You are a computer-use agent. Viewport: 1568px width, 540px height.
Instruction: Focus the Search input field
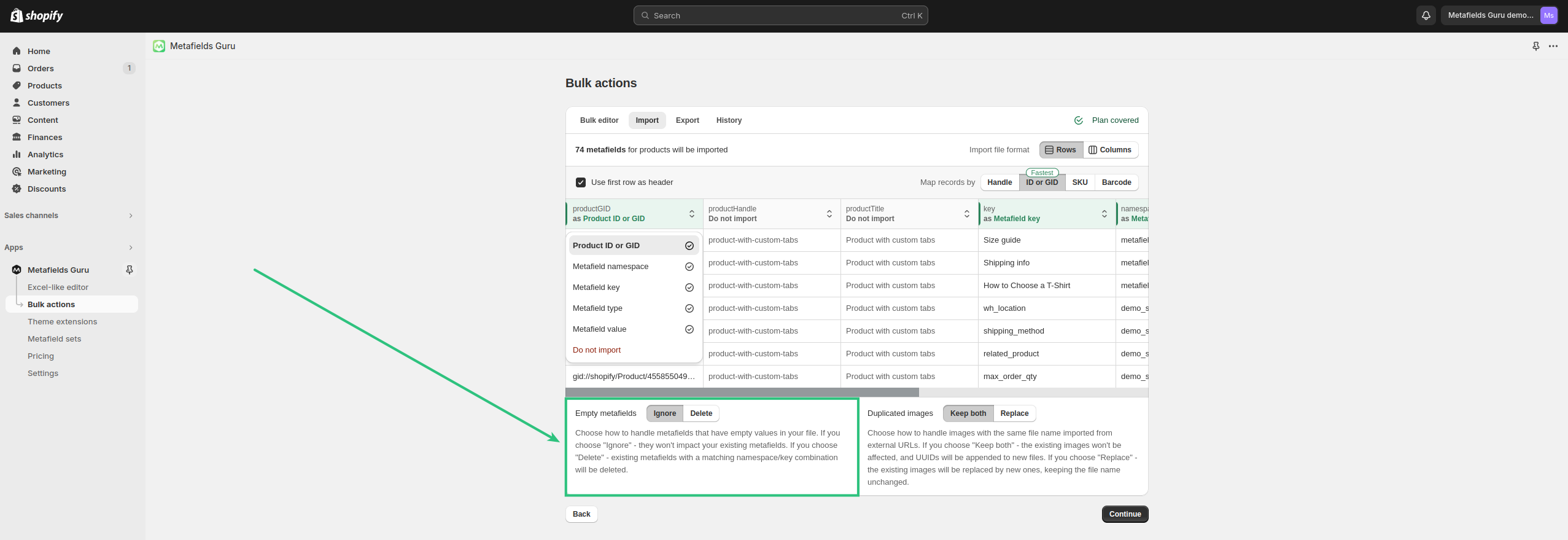click(x=780, y=15)
